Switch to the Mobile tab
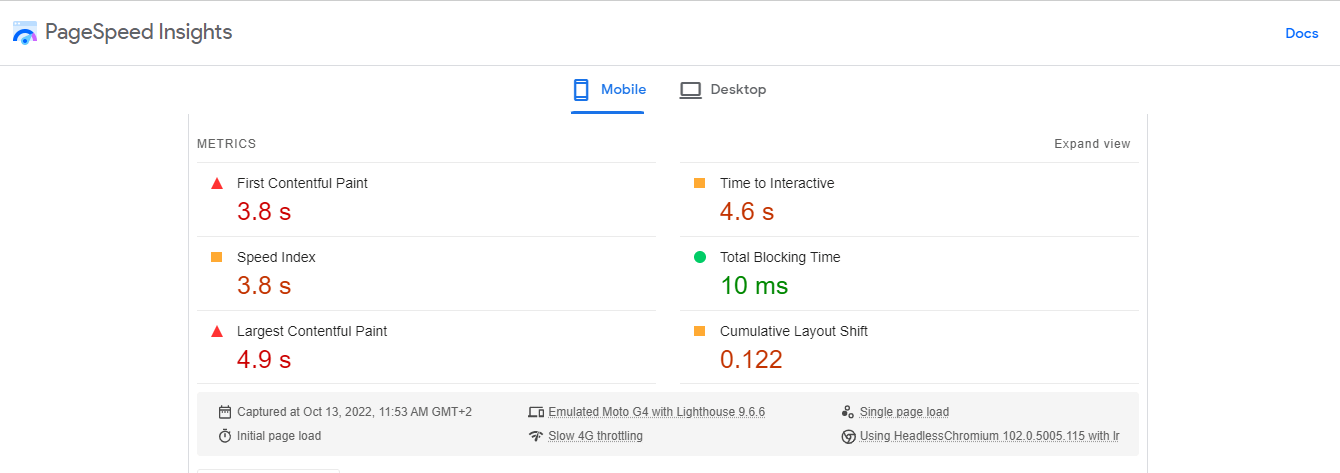The image size is (1340, 473). 608,90
